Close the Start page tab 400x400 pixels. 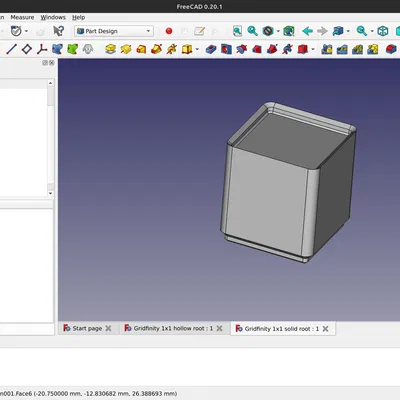108,328
